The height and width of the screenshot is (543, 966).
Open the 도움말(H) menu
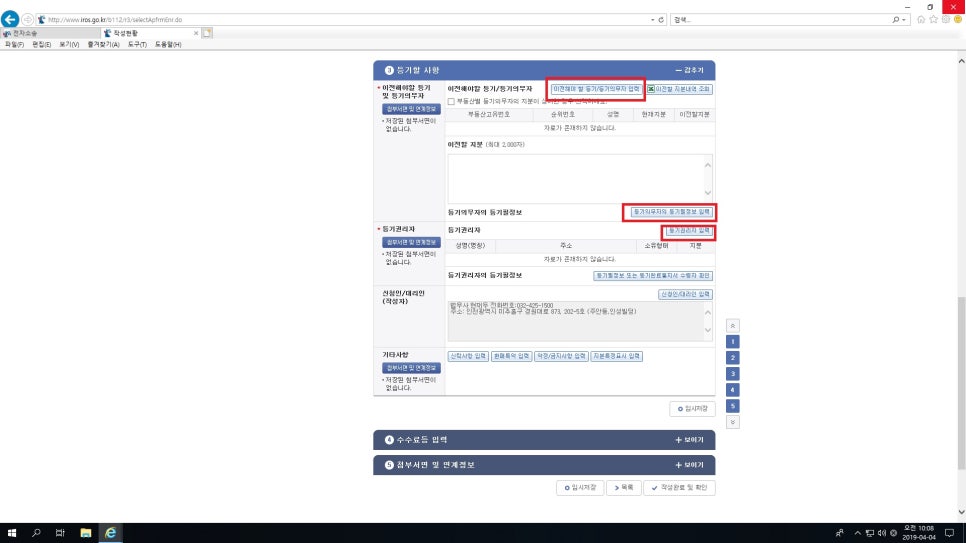coord(168,44)
